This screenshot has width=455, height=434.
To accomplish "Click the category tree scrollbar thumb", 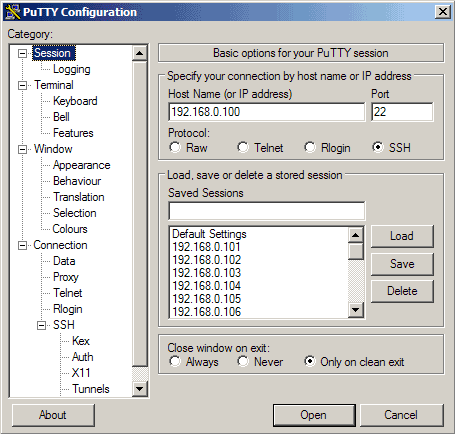I will [x=140, y=214].
